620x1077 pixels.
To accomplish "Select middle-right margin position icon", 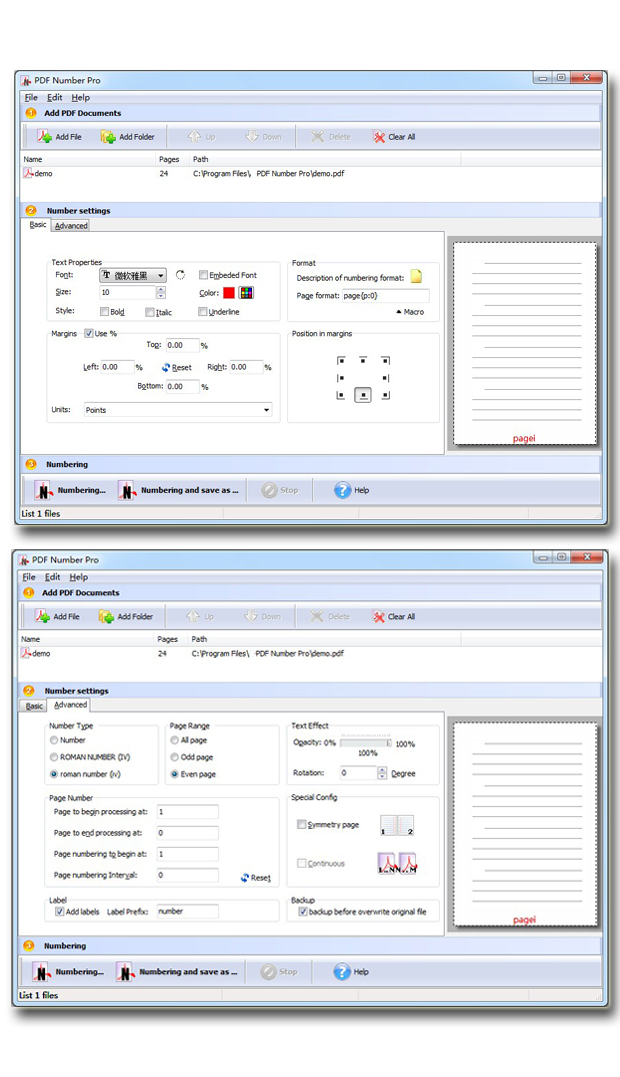I will pyautogui.click(x=385, y=378).
